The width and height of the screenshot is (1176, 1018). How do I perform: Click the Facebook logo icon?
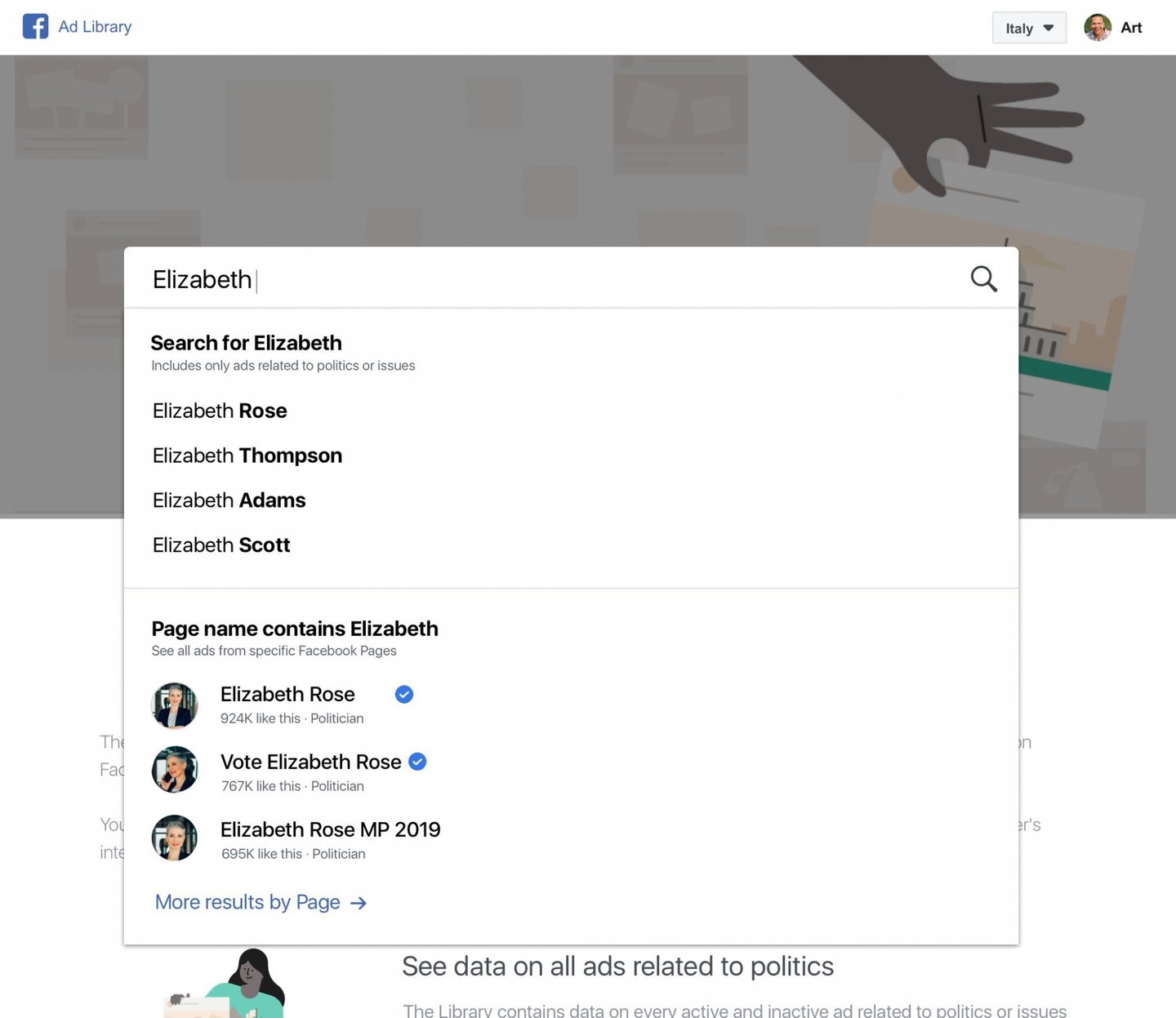click(x=35, y=27)
